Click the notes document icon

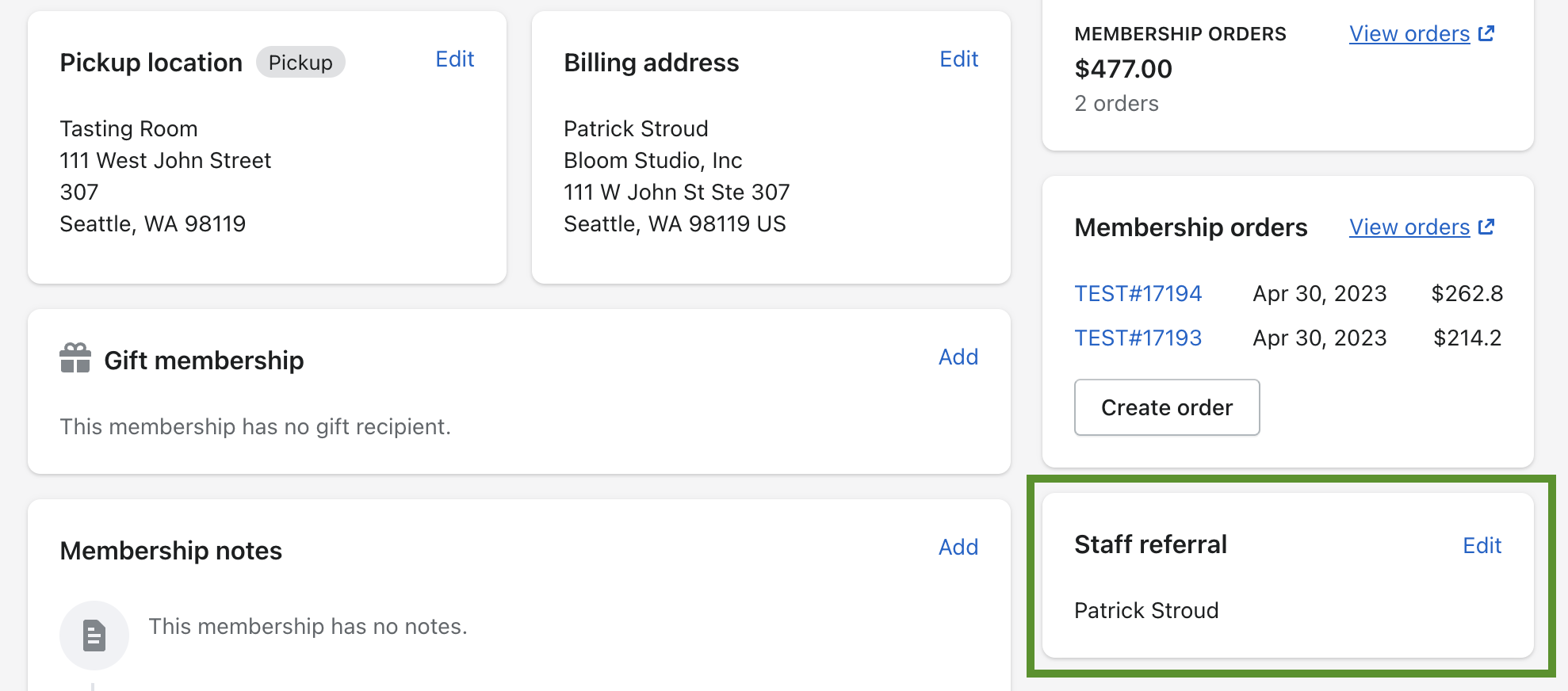click(x=94, y=636)
